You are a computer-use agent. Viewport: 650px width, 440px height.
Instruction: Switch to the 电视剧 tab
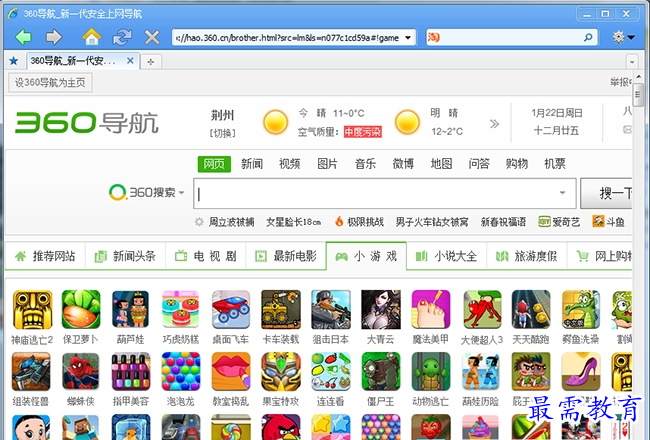pos(206,256)
